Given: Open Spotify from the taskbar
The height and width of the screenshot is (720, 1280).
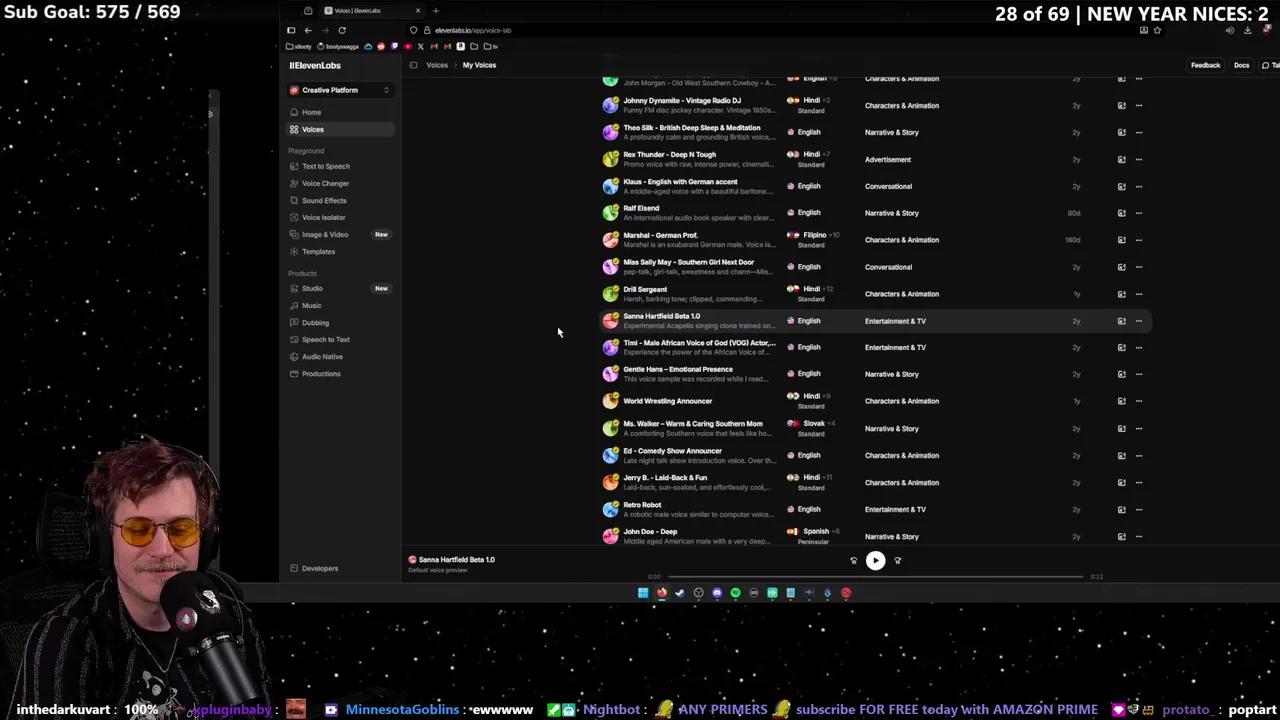Looking at the screenshot, I should tap(735, 593).
